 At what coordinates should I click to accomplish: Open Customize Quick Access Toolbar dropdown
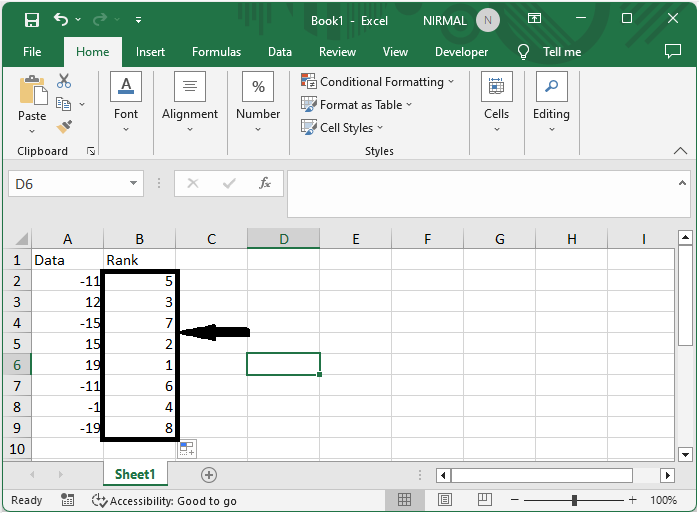point(139,20)
